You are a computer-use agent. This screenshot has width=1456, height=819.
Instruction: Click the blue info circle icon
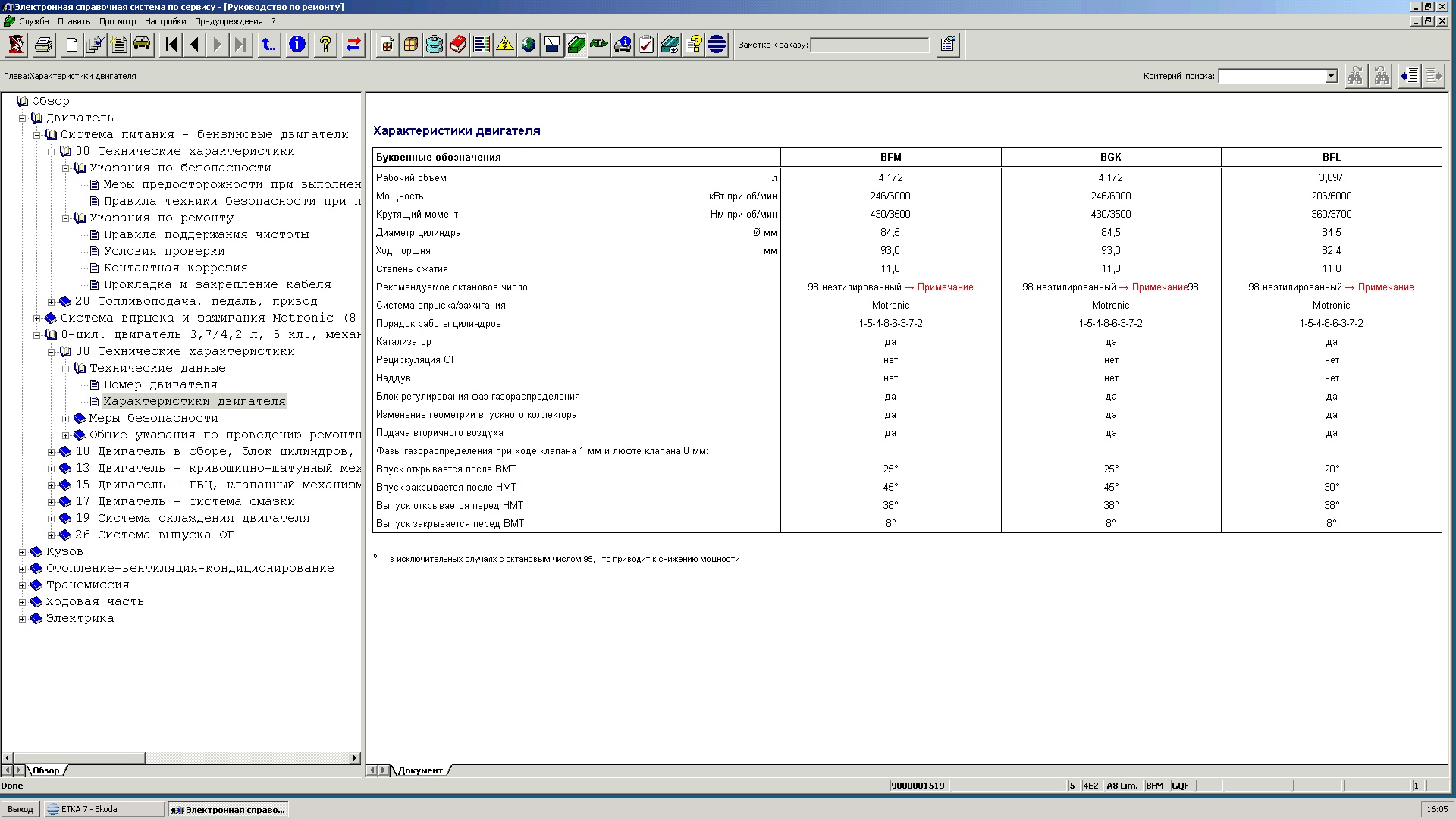297,45
